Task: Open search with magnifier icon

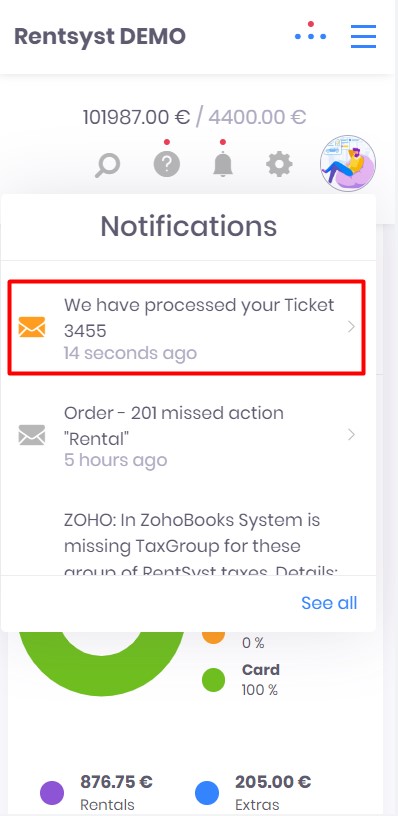Action: click(108, 165)
